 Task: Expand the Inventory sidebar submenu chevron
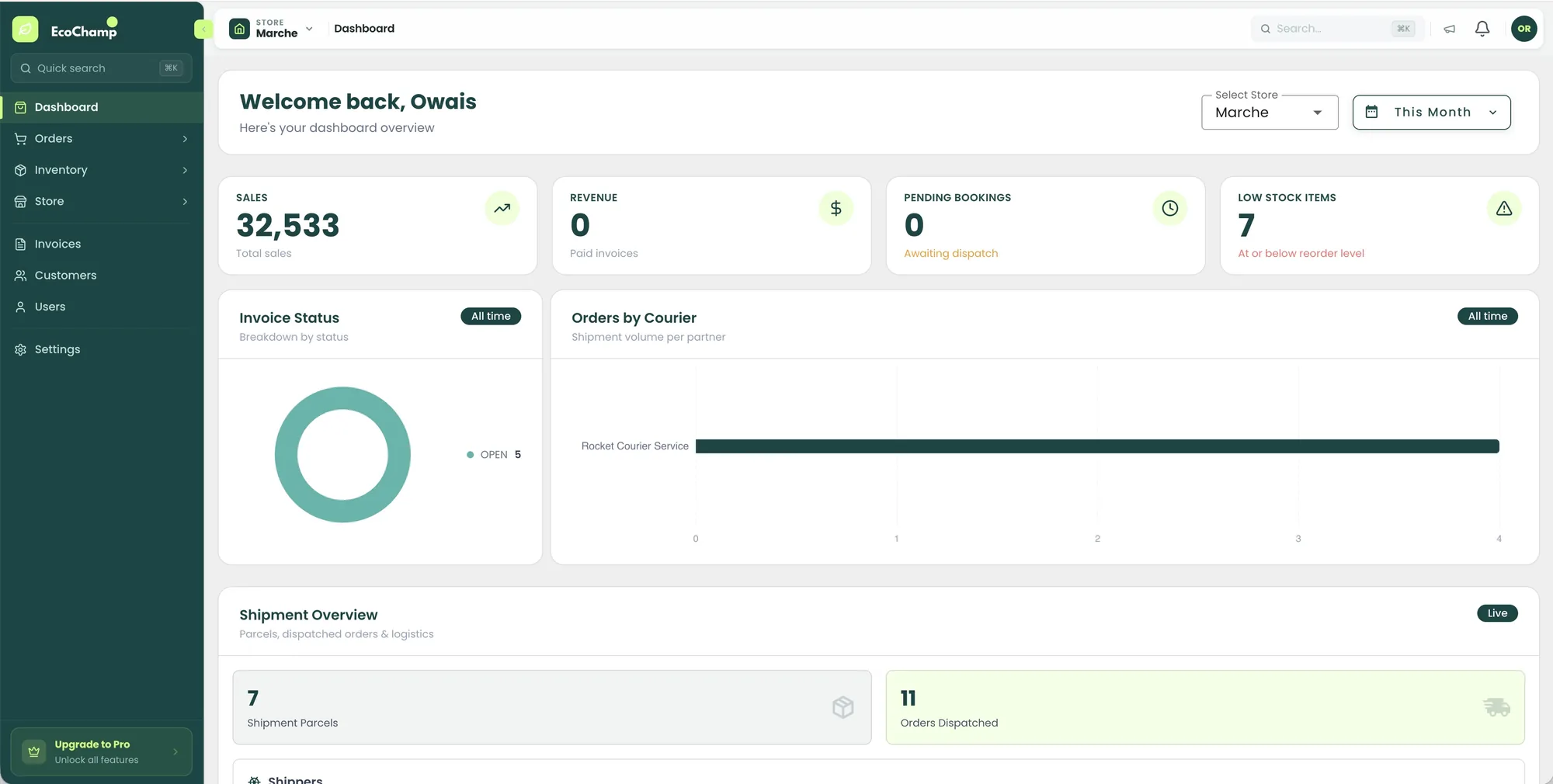tap(185, 170)
